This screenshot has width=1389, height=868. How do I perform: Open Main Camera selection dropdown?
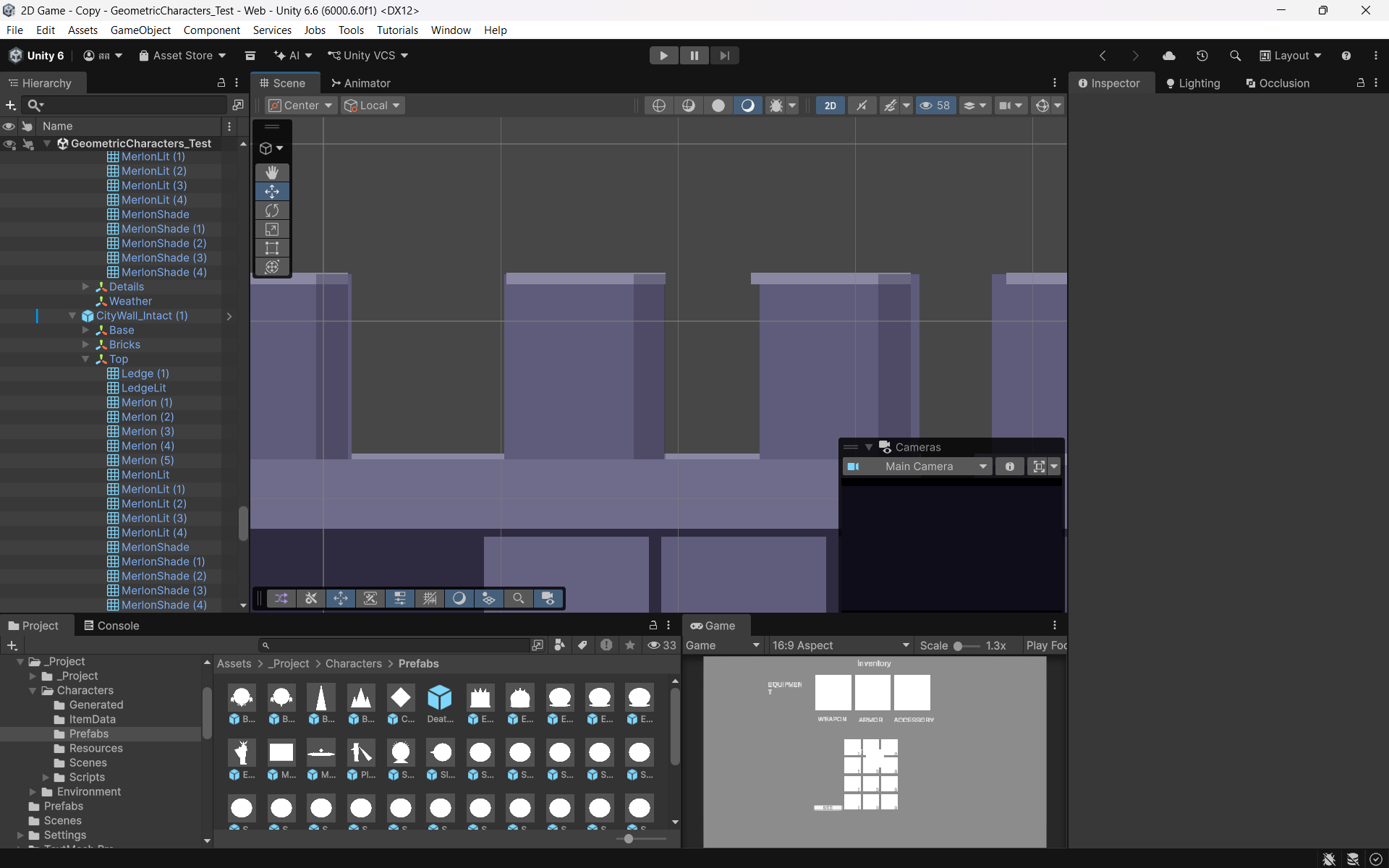pyautogui.click(x=918, y=467)
